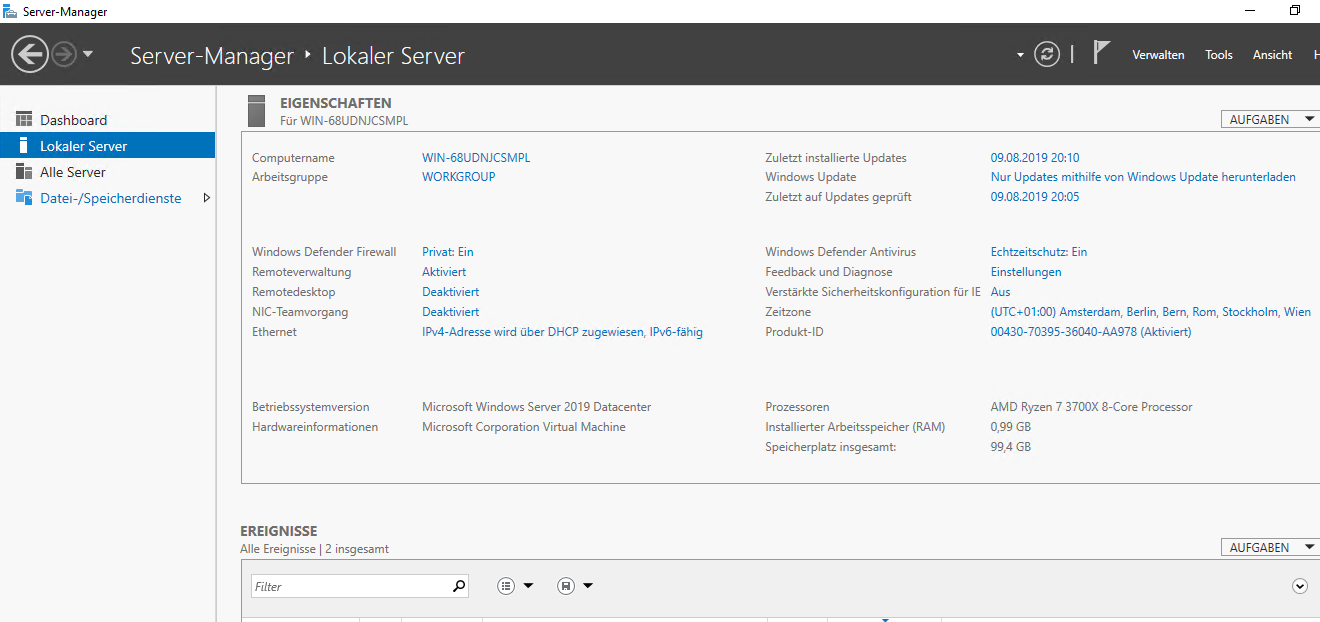Image resolution: width=1320 pixels, height=622 pixels.
Task: Select Dashboard in the sidebar
Action: click(x=107, y=120)
